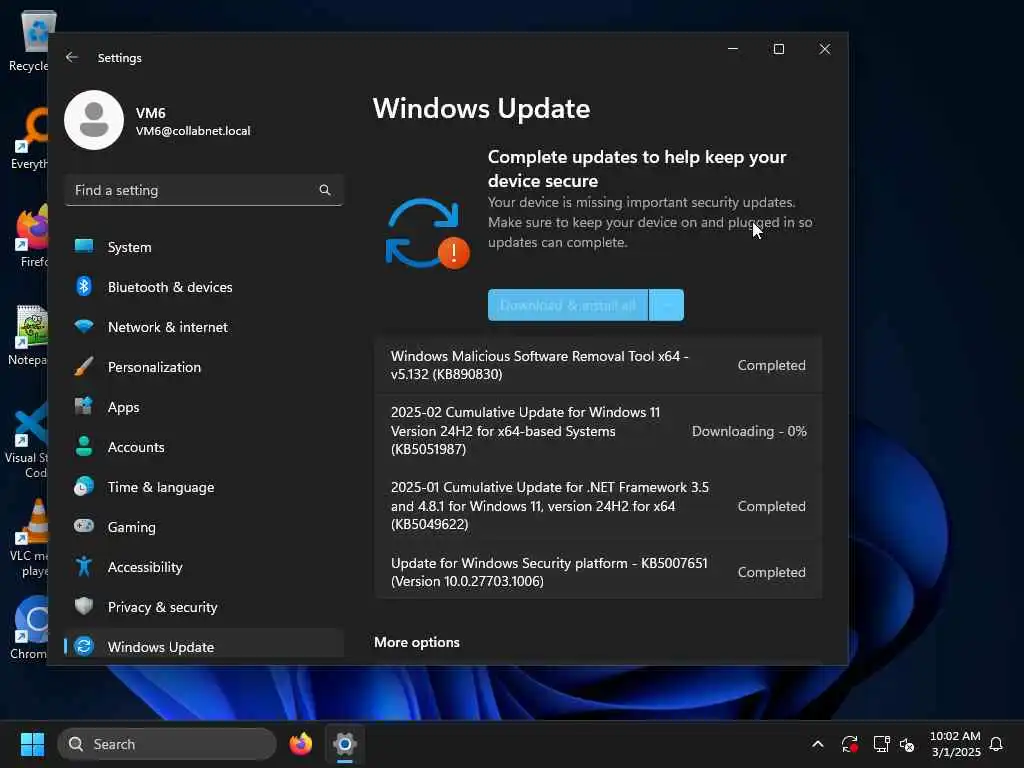1024x768 pixels.
Task: Open the Chrome desktop shortcut
Action: pyautogui.click(x=29, y=628)
